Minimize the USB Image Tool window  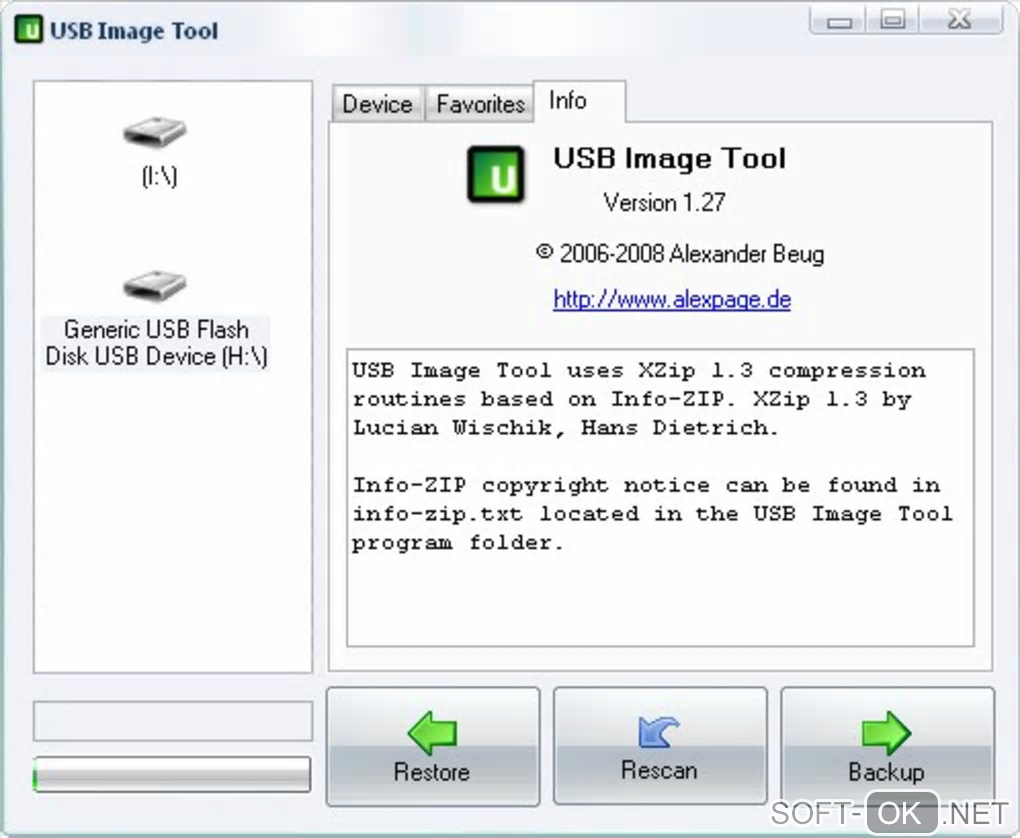click(x=839, y=21)
